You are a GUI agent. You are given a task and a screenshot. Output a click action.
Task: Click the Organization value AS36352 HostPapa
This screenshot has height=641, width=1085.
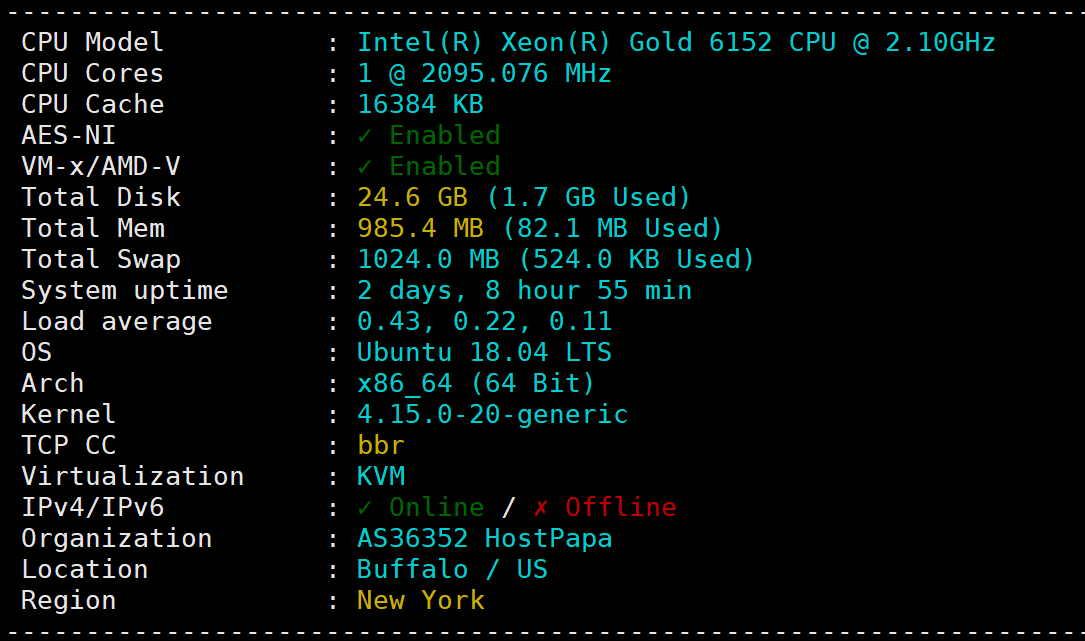484,538
